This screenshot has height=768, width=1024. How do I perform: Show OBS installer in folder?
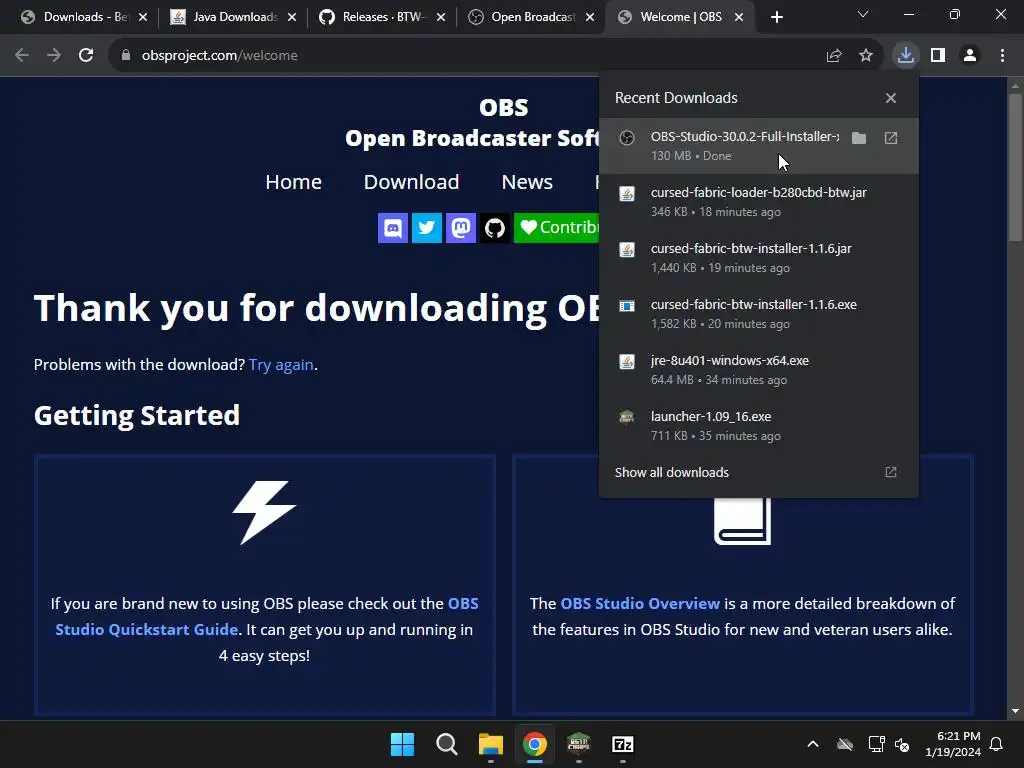point(859,138)
